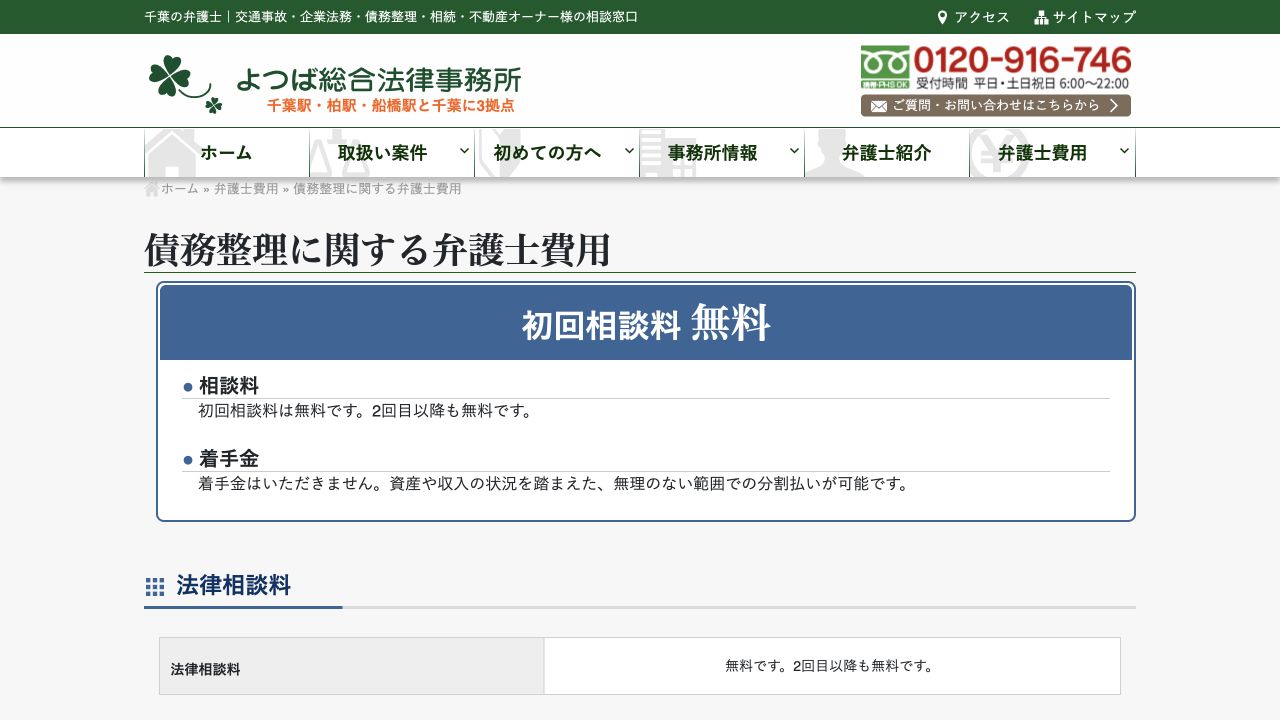Click the breadcrumb home icon
Image resolution: width=1280 pixels, height=720 pixels.
(x=152, y=189)
